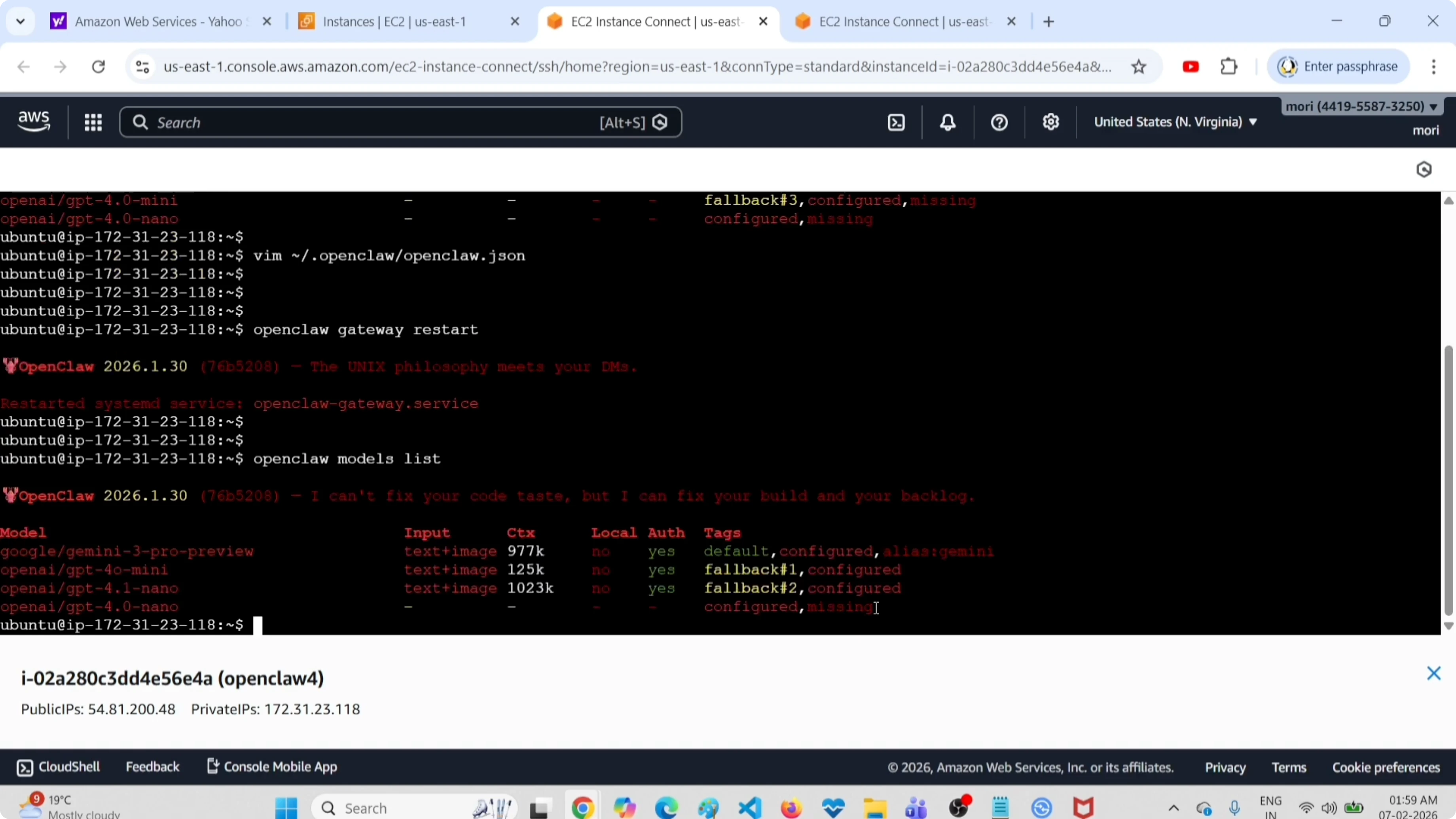Close the instance details panel
This screenshot has width=1456, height=819.
[1433, 673]
